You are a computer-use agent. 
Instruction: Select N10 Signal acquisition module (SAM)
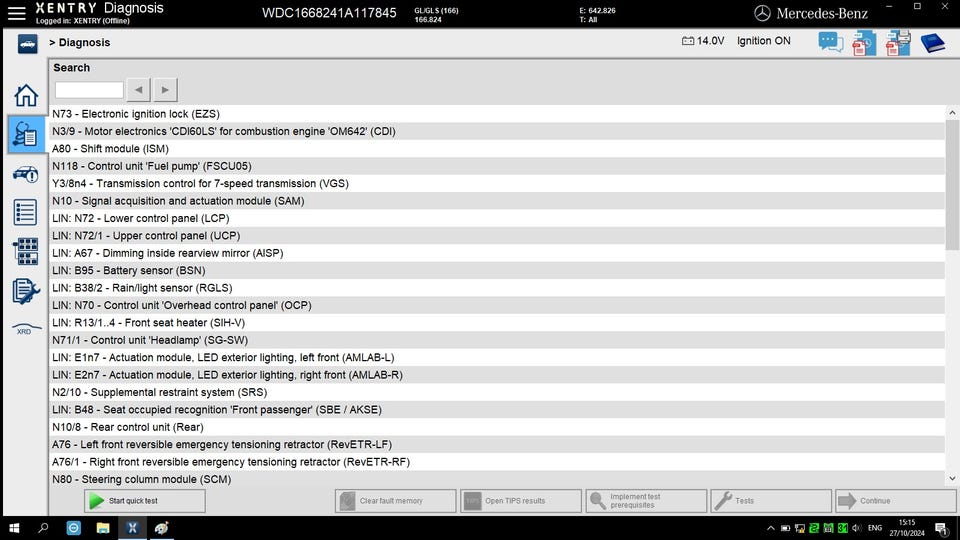(x=497, y=201)
